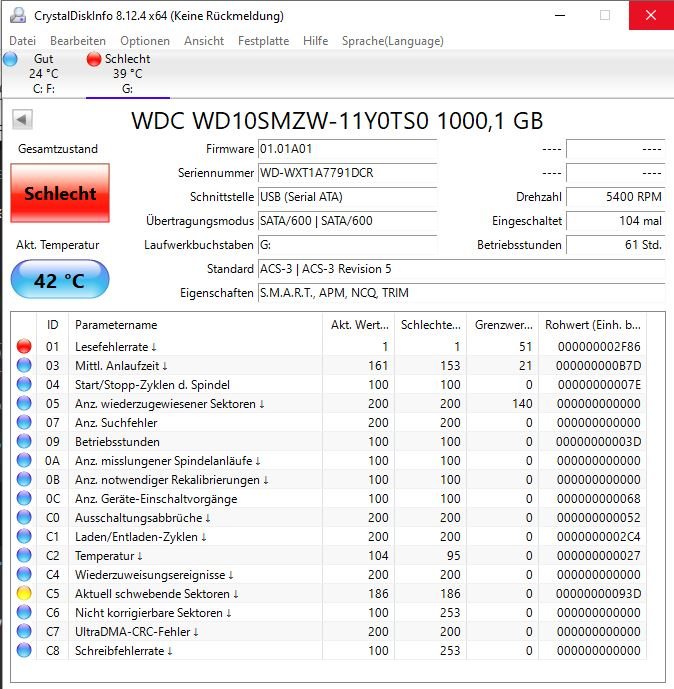Screen dimensions: 674x689
Task: Click yellow warning icon of Aktuell schwebende Sektoren
Action: [x=24, y=593]
